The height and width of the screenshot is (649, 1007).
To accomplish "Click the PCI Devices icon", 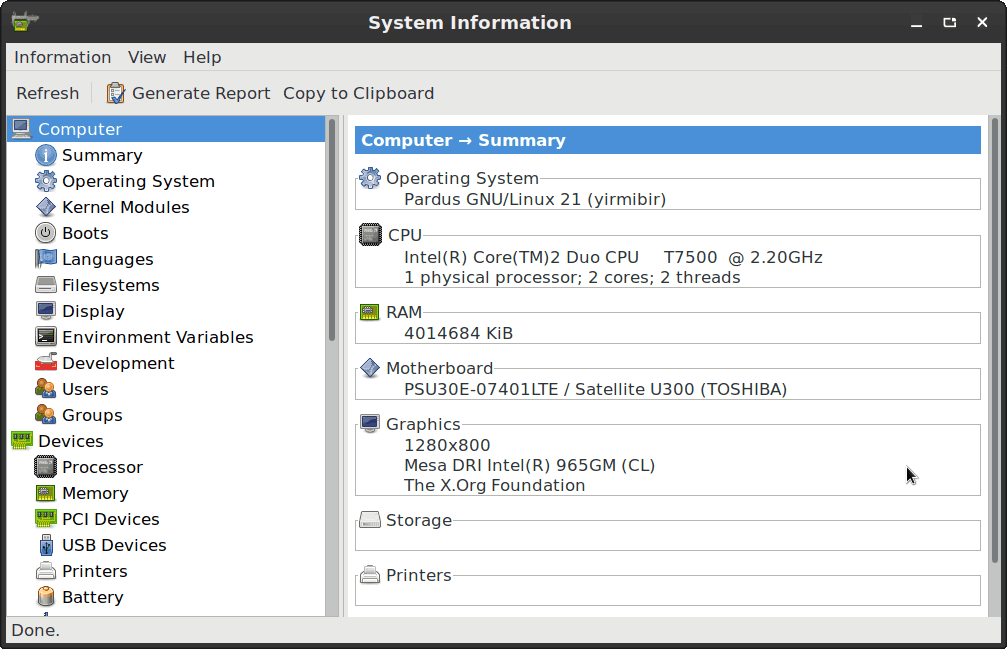I will 46,519.
